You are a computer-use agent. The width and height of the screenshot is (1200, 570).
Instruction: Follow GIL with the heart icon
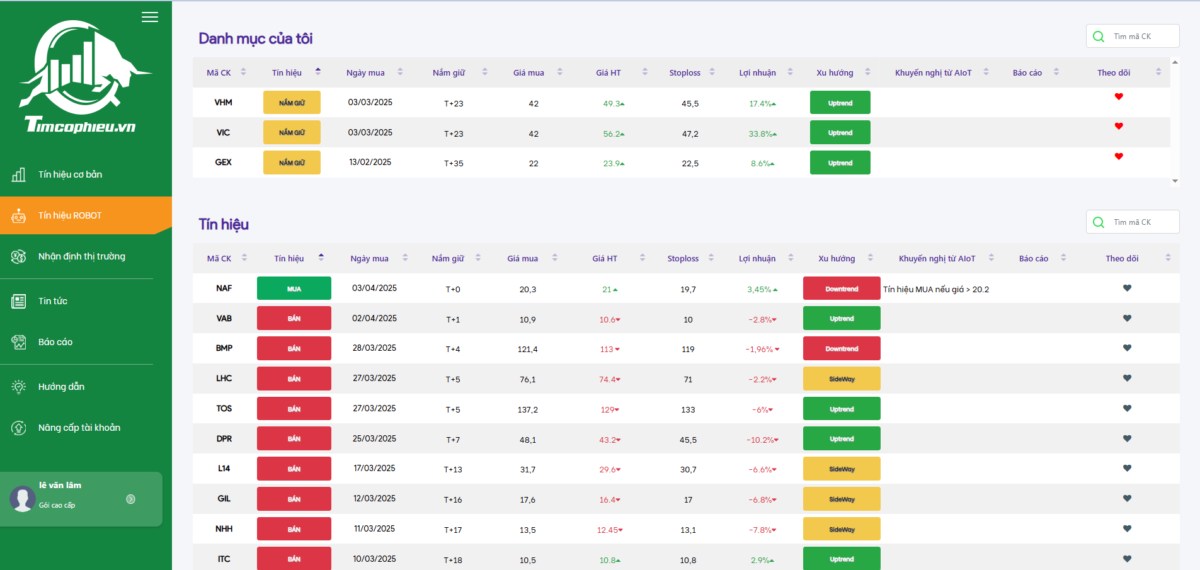(1127, 498)
